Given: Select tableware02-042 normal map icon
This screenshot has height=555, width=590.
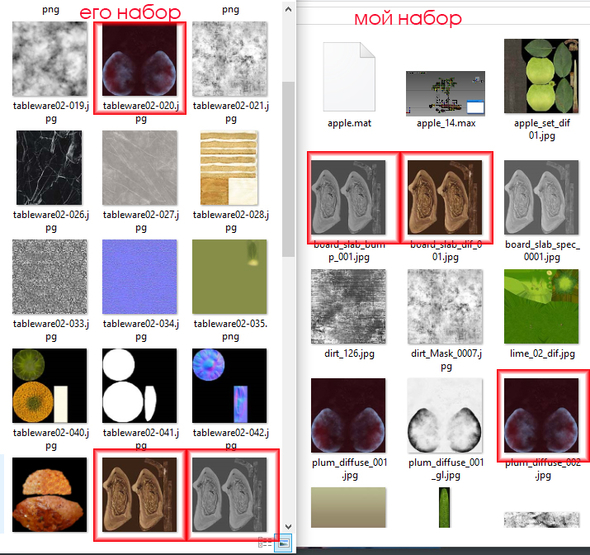Looking at the screenshot, I should pyautogui.click(x=229, y=385).
